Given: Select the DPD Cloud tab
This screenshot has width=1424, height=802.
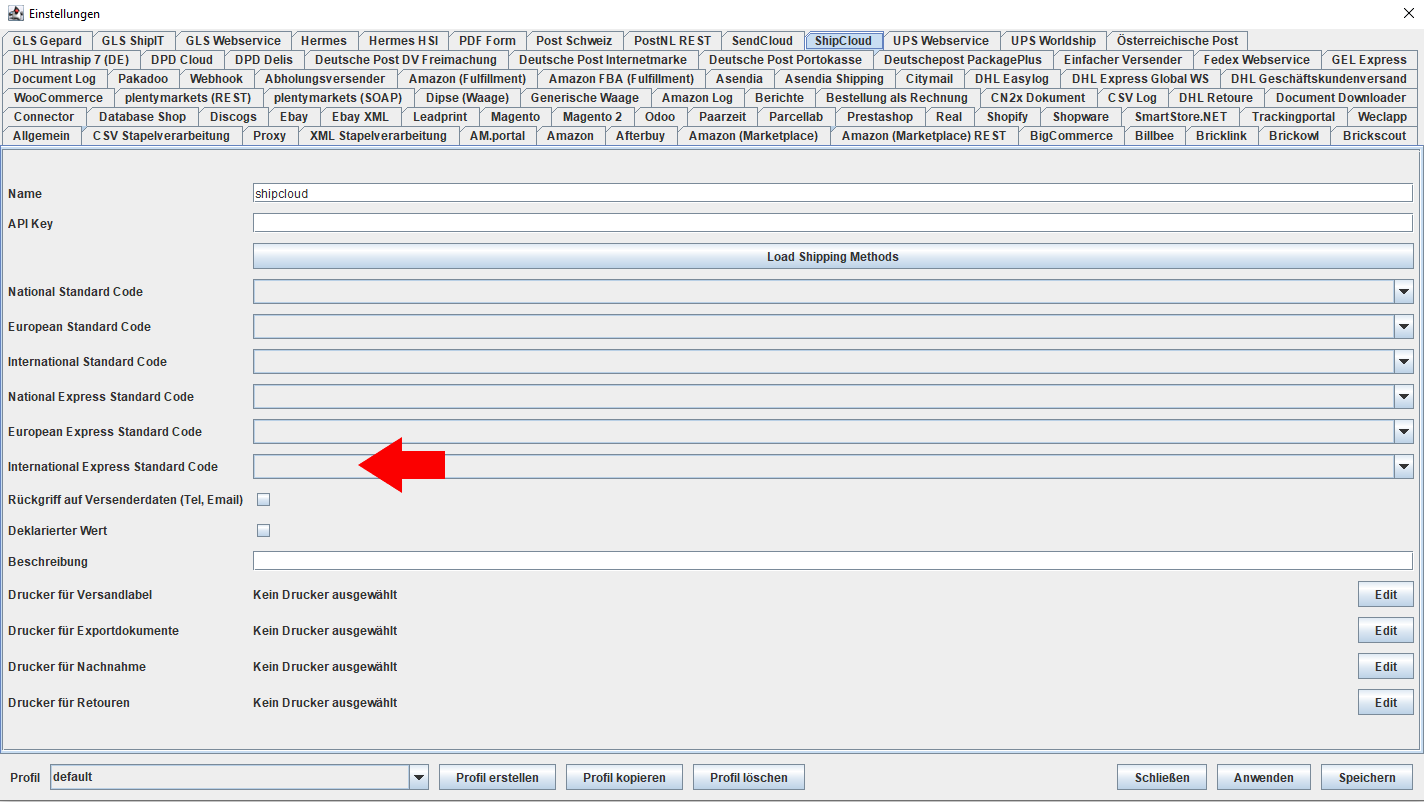Looking at the screenshot, I should coord(182,60).
